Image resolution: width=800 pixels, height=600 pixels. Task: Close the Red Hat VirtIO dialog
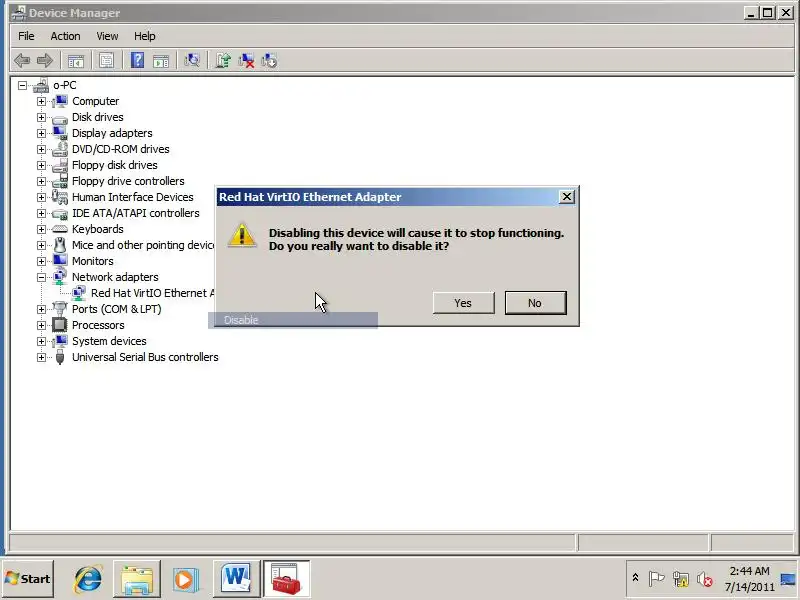(x=566, y=197)
